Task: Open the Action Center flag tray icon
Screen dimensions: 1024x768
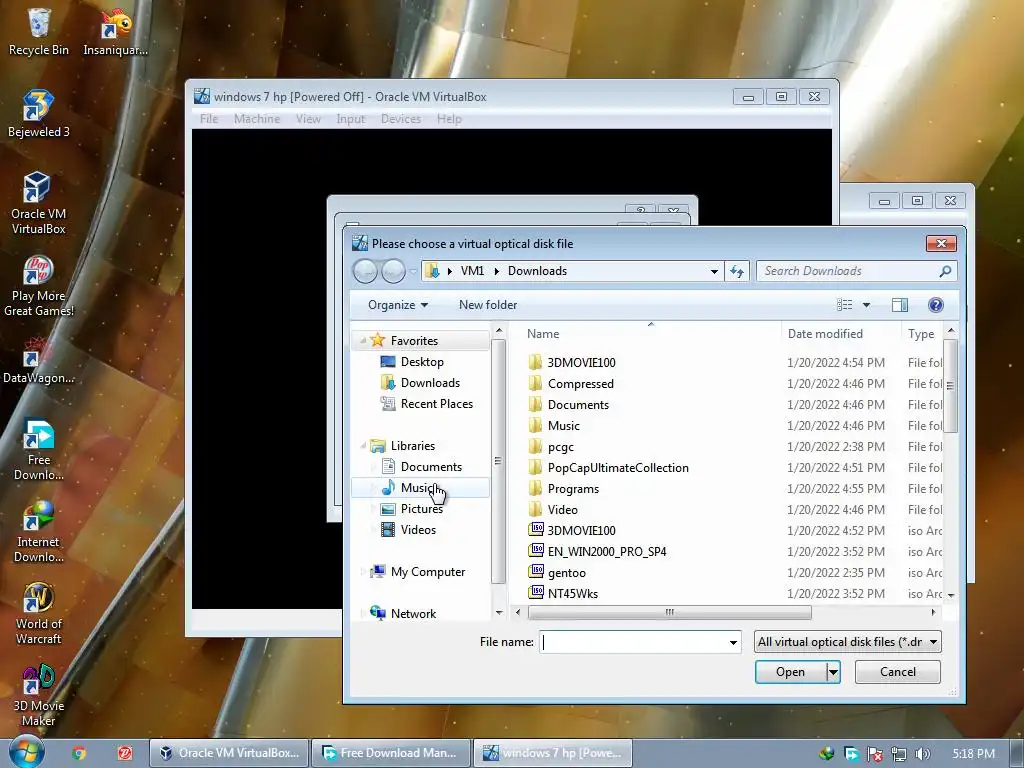Action: pyautogui.click(x=874, y=754)
